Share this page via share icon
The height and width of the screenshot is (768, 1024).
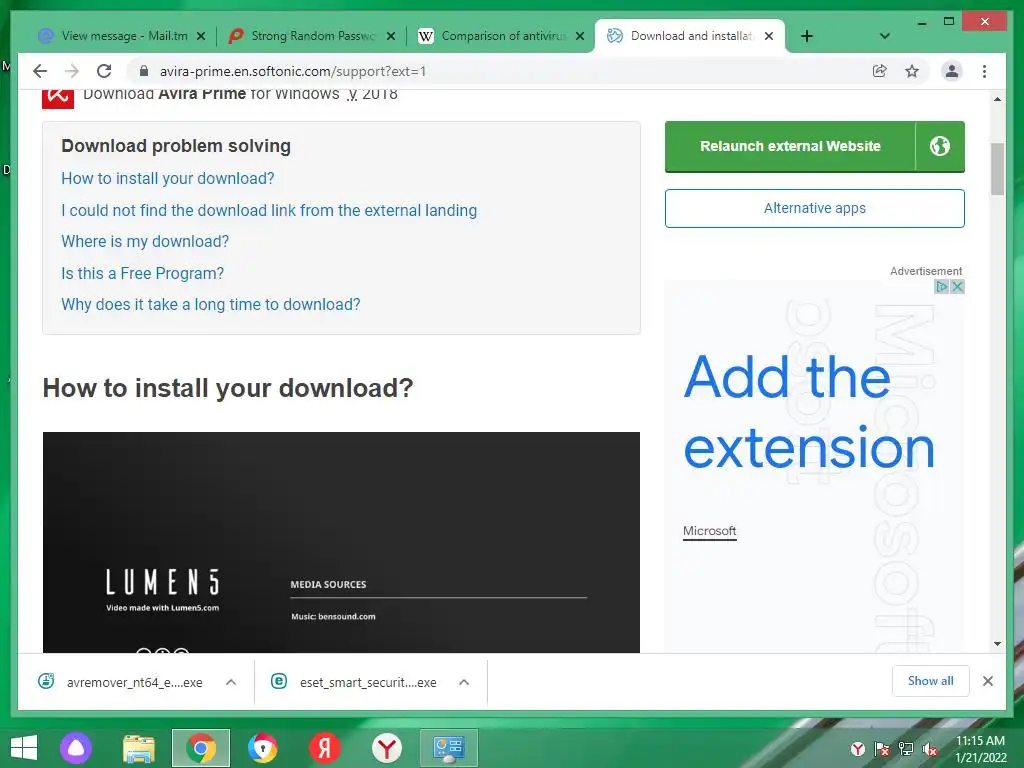coord(880,71)
